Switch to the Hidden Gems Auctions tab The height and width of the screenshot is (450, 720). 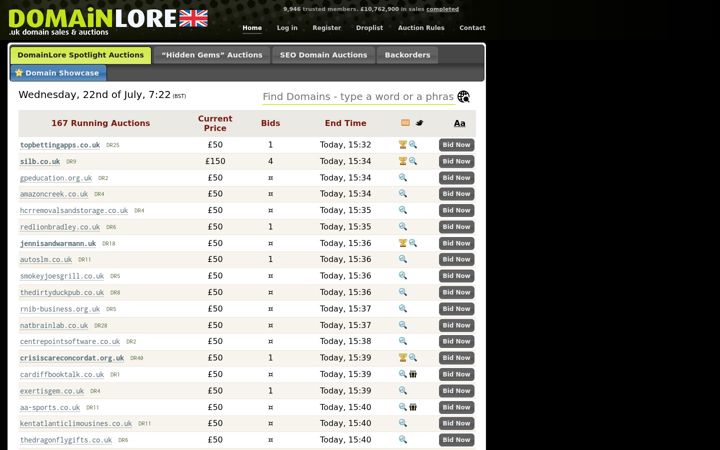[x=212, y=55]
